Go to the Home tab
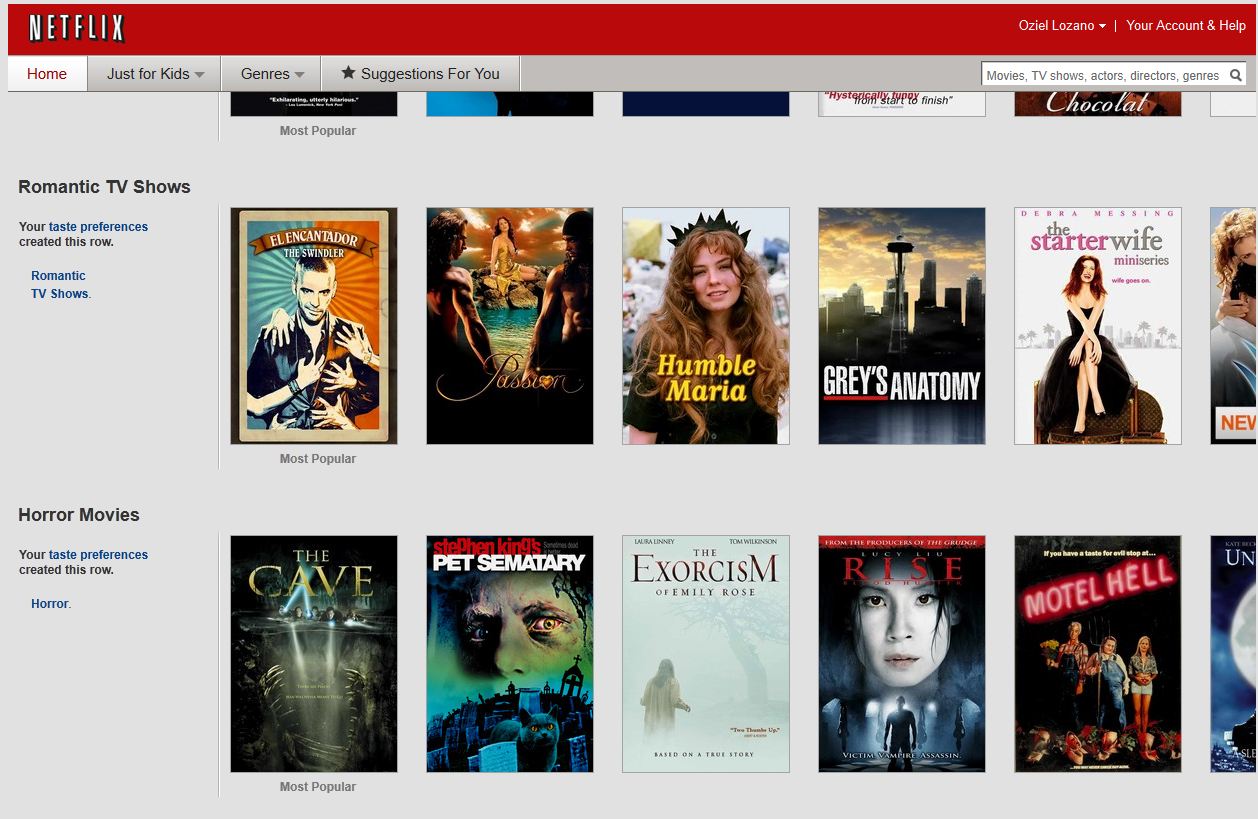 tap(47, 74)
